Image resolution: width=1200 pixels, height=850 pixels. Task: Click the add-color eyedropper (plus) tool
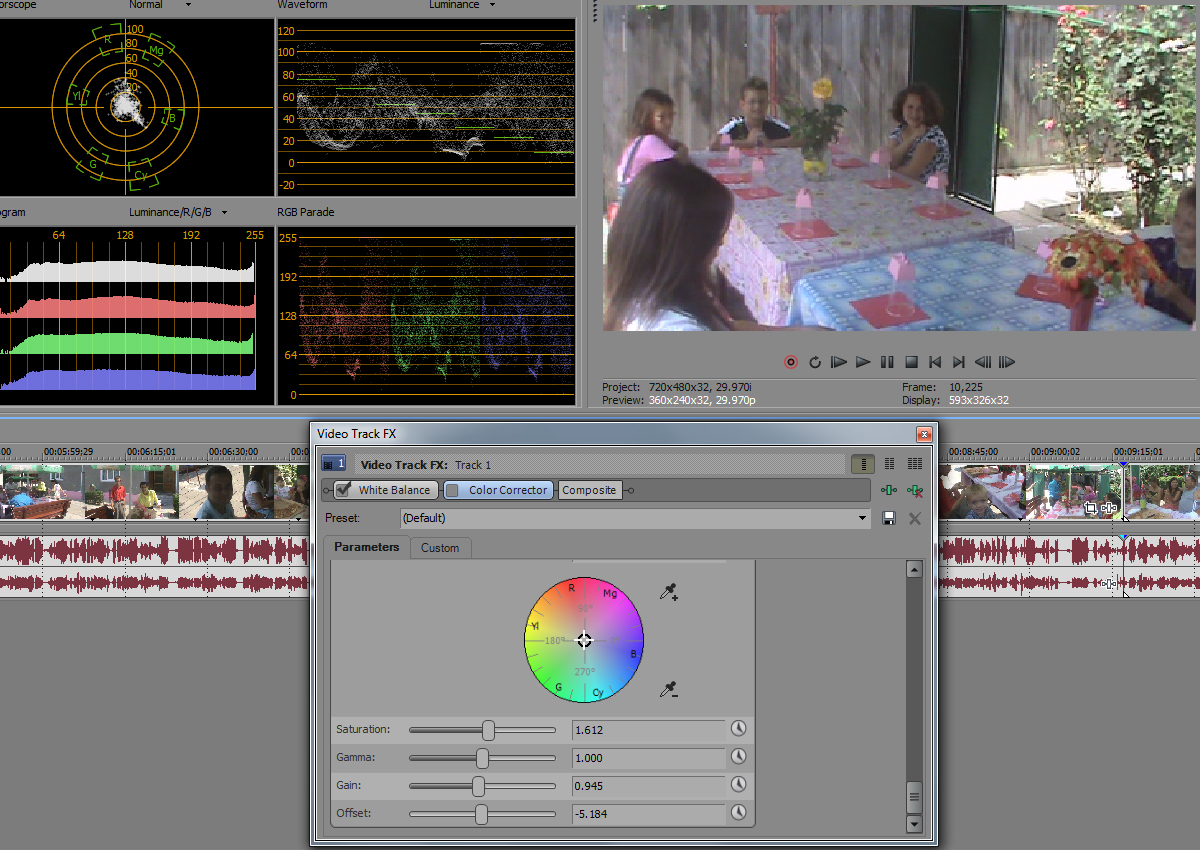click(x=669, y=593)
